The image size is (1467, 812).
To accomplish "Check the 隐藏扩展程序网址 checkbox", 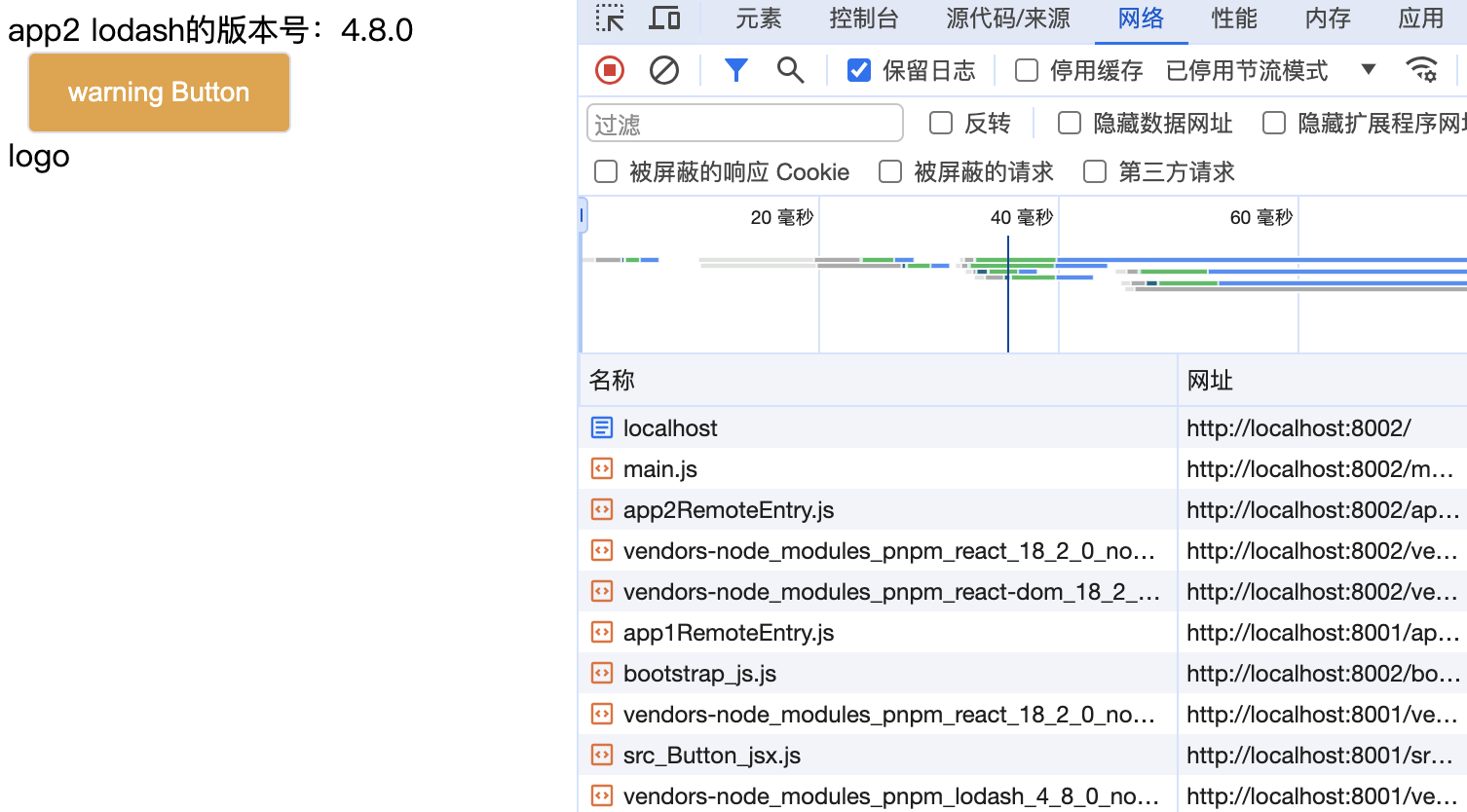I will [1274, 123].
